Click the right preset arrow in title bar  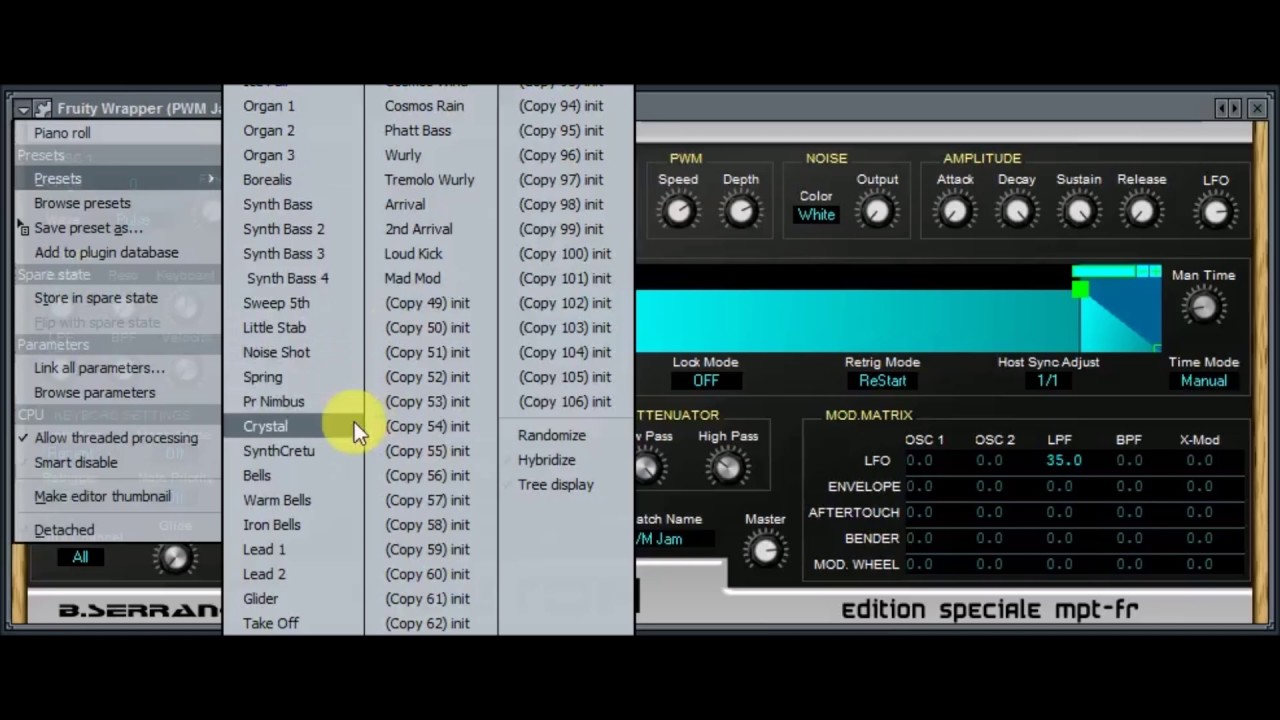tap(1235, 108)
